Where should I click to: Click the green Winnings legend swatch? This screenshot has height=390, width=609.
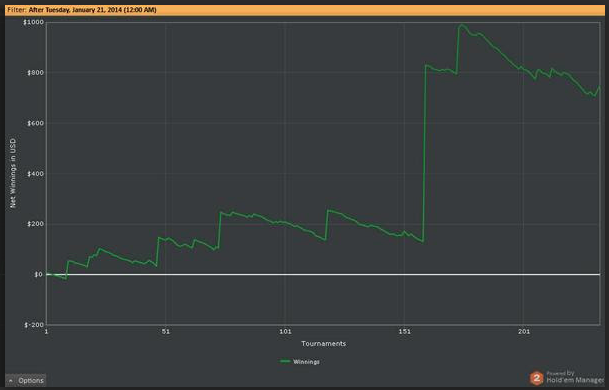click(285, 362)
